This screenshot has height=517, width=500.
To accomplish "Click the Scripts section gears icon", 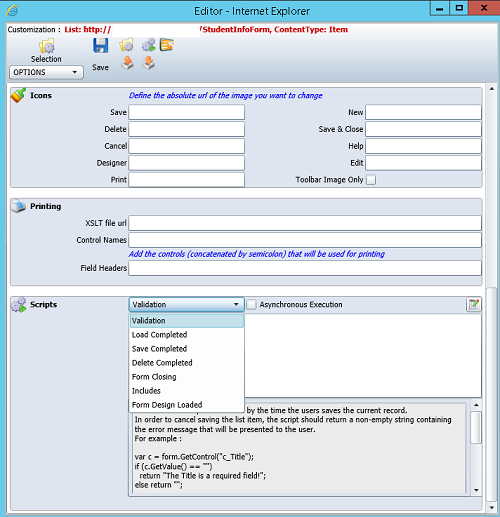I will pos(18,305).
